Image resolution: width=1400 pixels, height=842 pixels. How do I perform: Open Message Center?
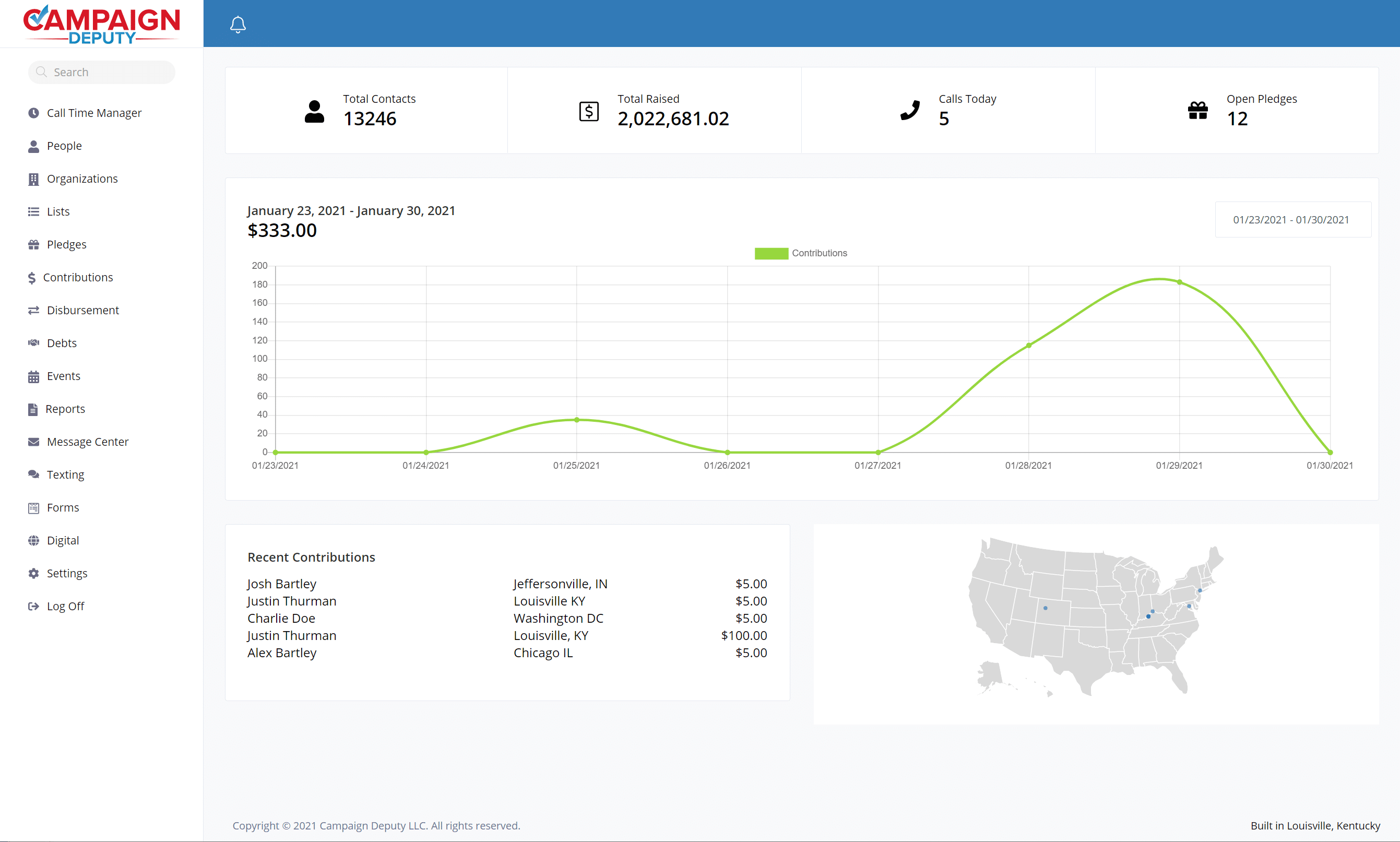(x=87, y=442)
